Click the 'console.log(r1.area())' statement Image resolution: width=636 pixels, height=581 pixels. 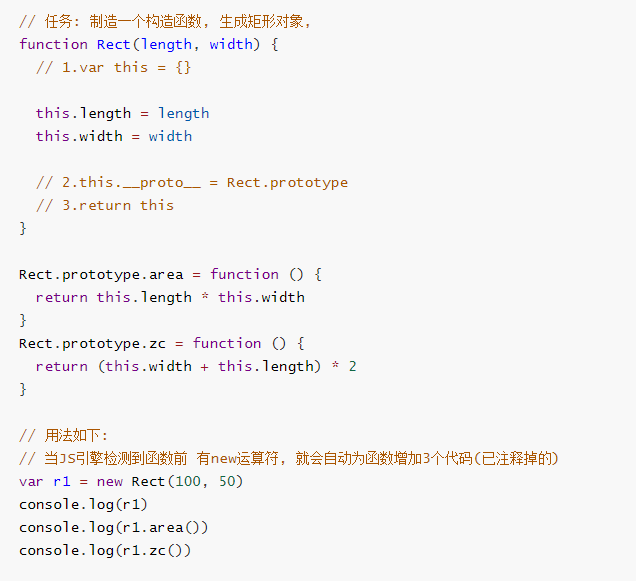coord(113,527)
